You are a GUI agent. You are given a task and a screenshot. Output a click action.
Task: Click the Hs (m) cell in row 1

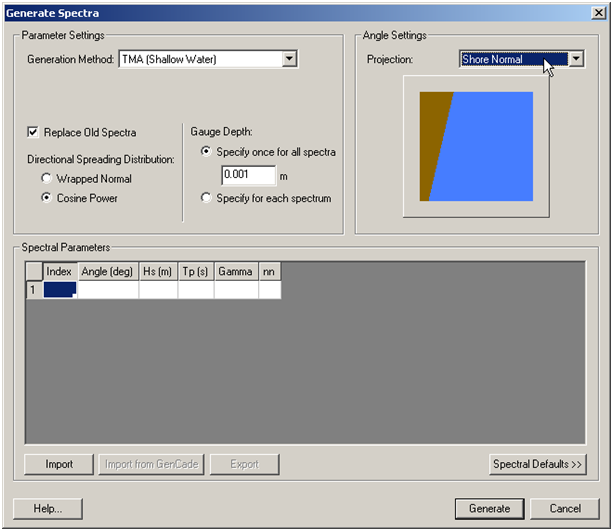coord(158,290)
